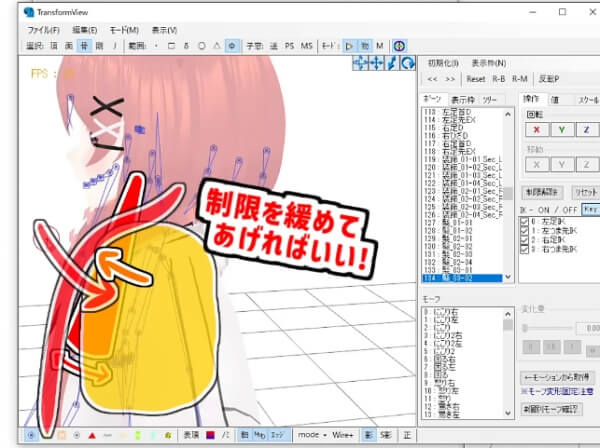This screenshot has height=448, width=600.
Task: Click the Reset button
Action: 476,77
